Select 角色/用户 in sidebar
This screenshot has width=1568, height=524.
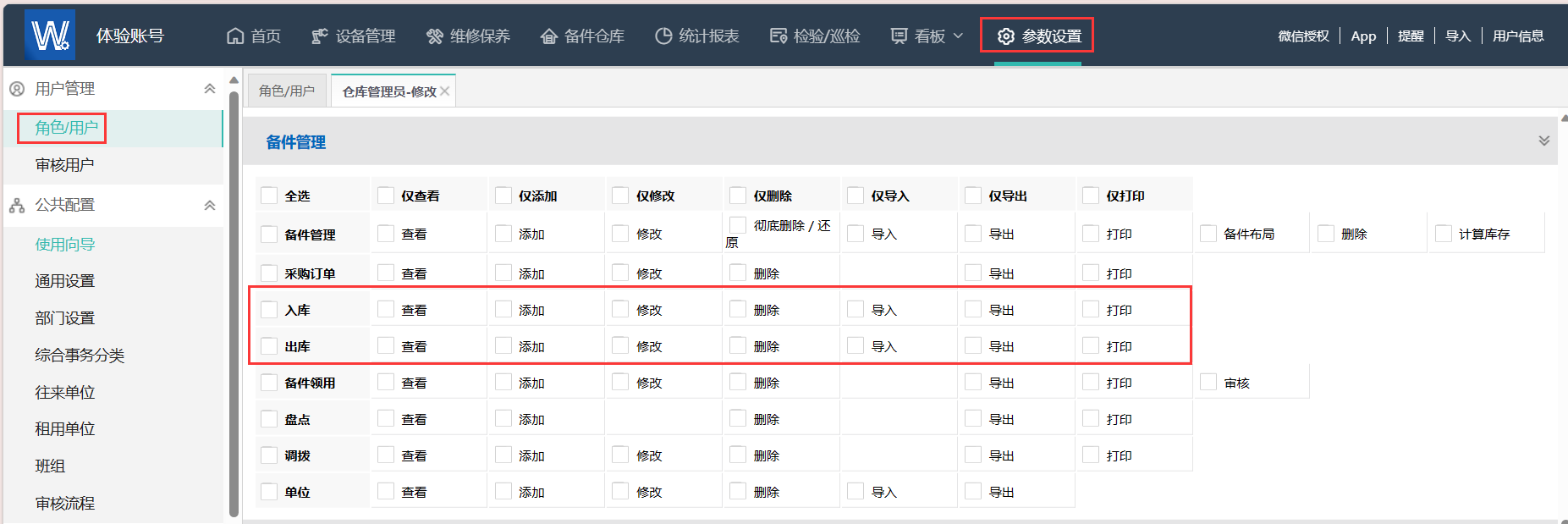[112, 128]
